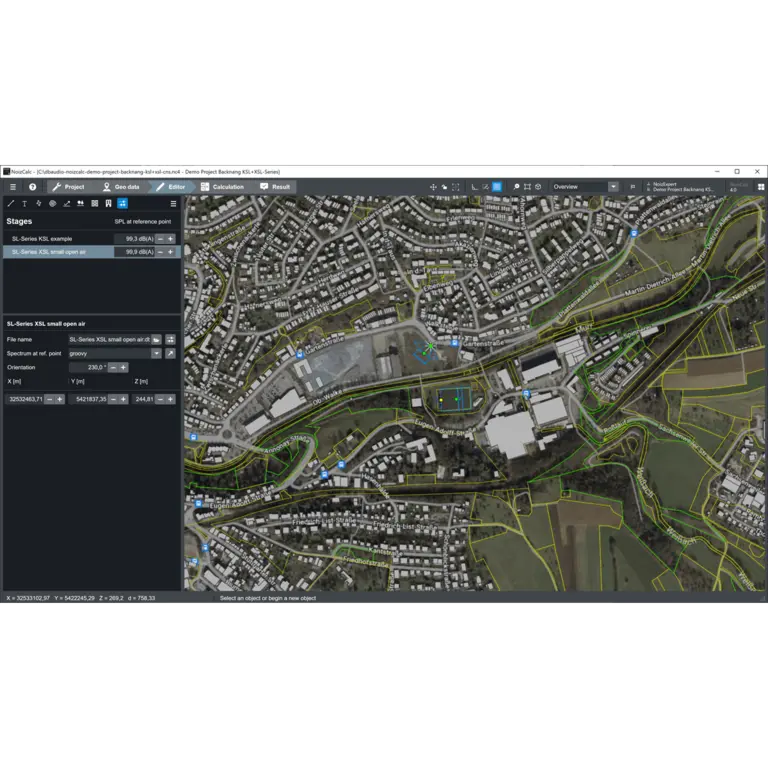Click the zoom to extents icon
The width and height of the screenshot is (768, 768).
pos(456,187)
